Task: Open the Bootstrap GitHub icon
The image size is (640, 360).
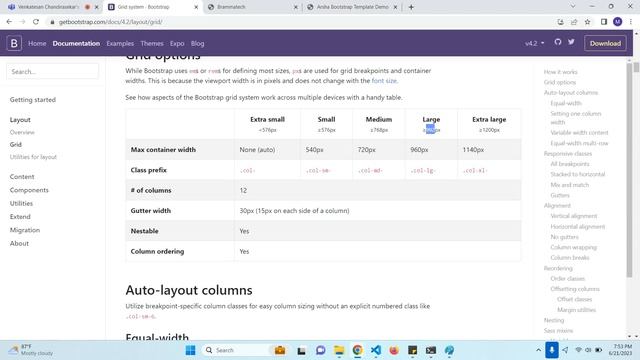Action: coord(558,42)
